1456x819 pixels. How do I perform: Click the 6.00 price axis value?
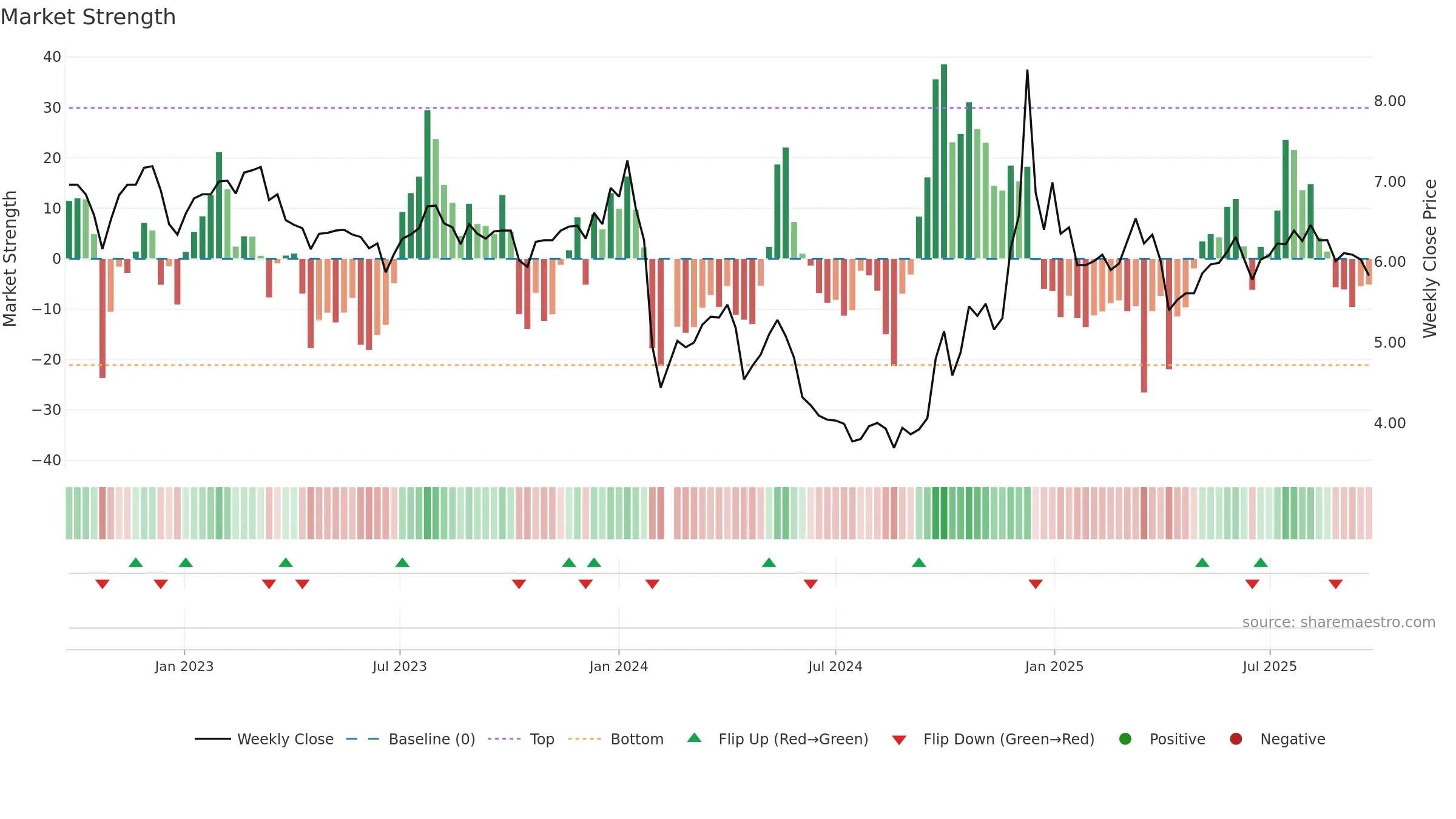pos(1390,261)
